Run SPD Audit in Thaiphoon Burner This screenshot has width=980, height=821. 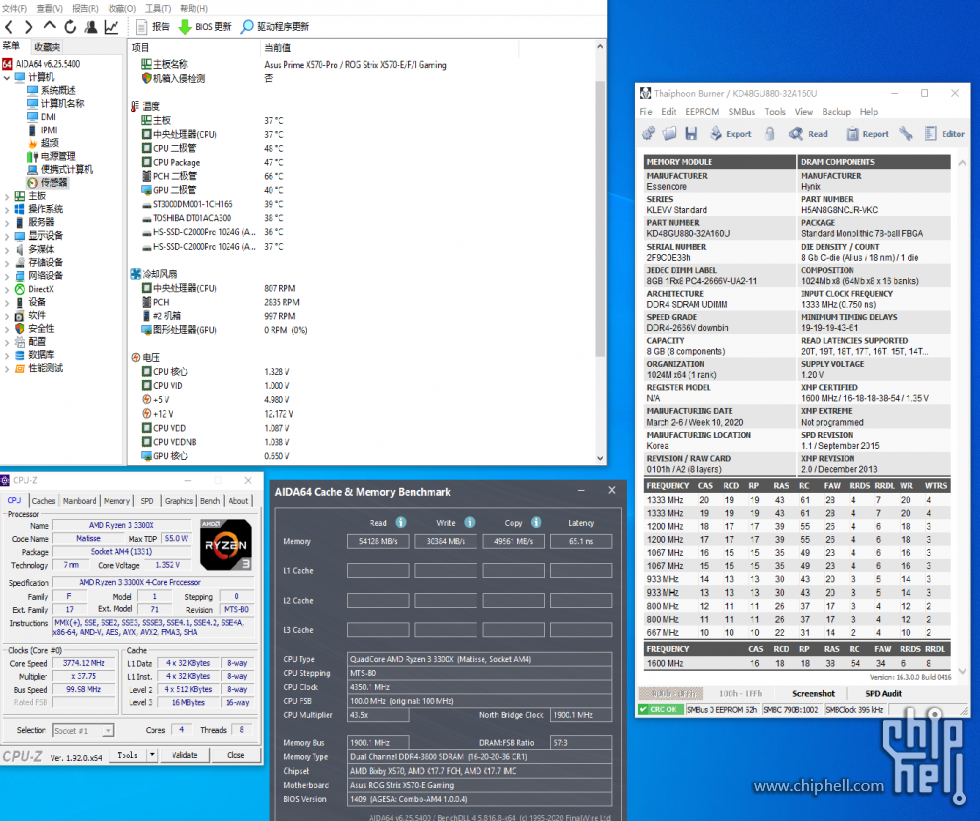[886, 692]
